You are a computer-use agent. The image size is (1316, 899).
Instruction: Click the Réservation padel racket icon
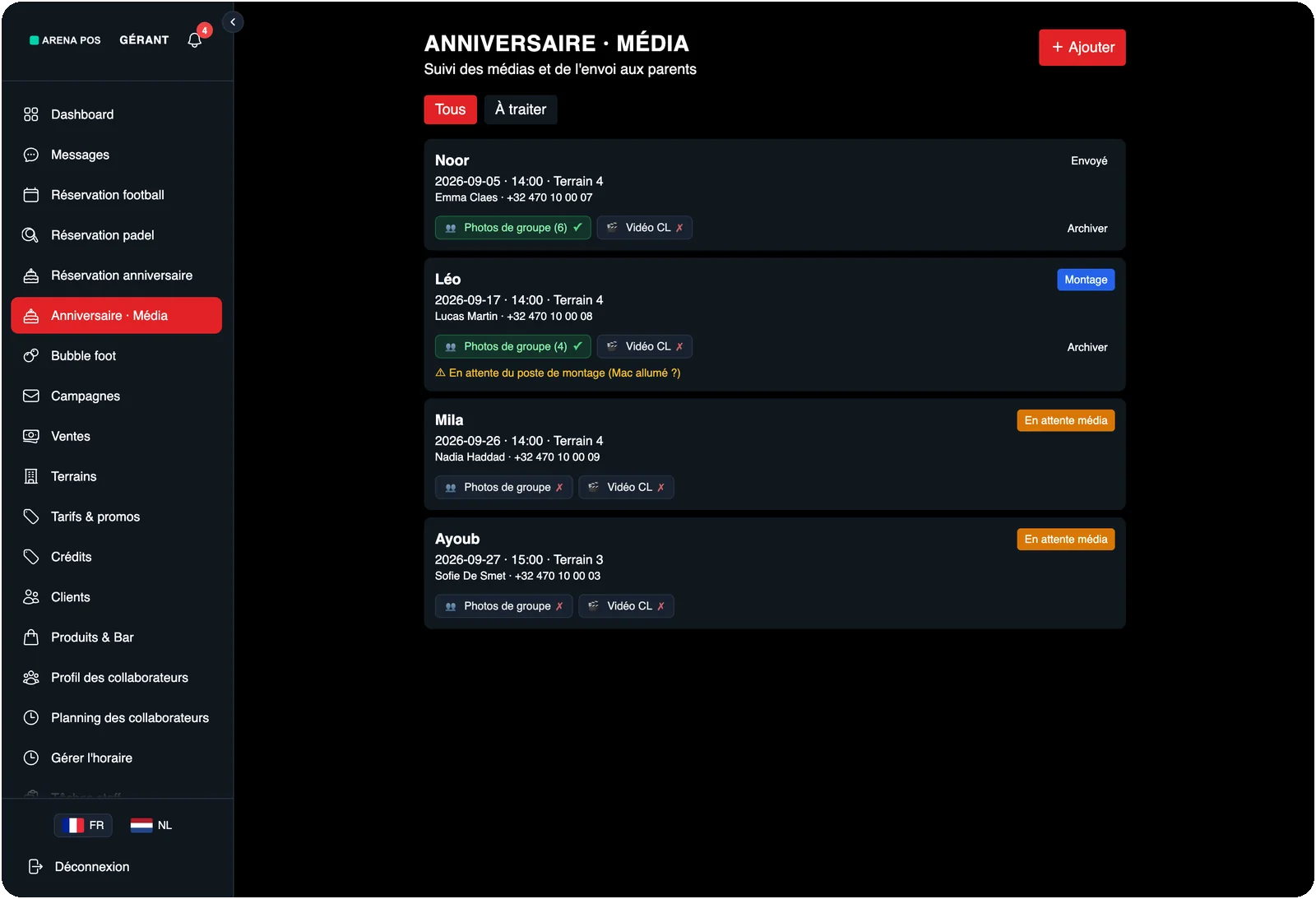tap(31, 235)
